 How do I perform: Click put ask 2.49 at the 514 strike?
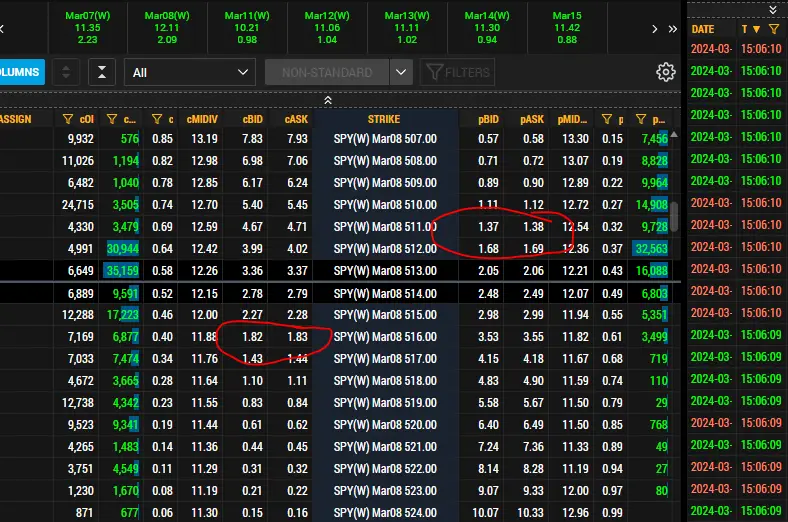pyautogui.click(x=533, y=293)
